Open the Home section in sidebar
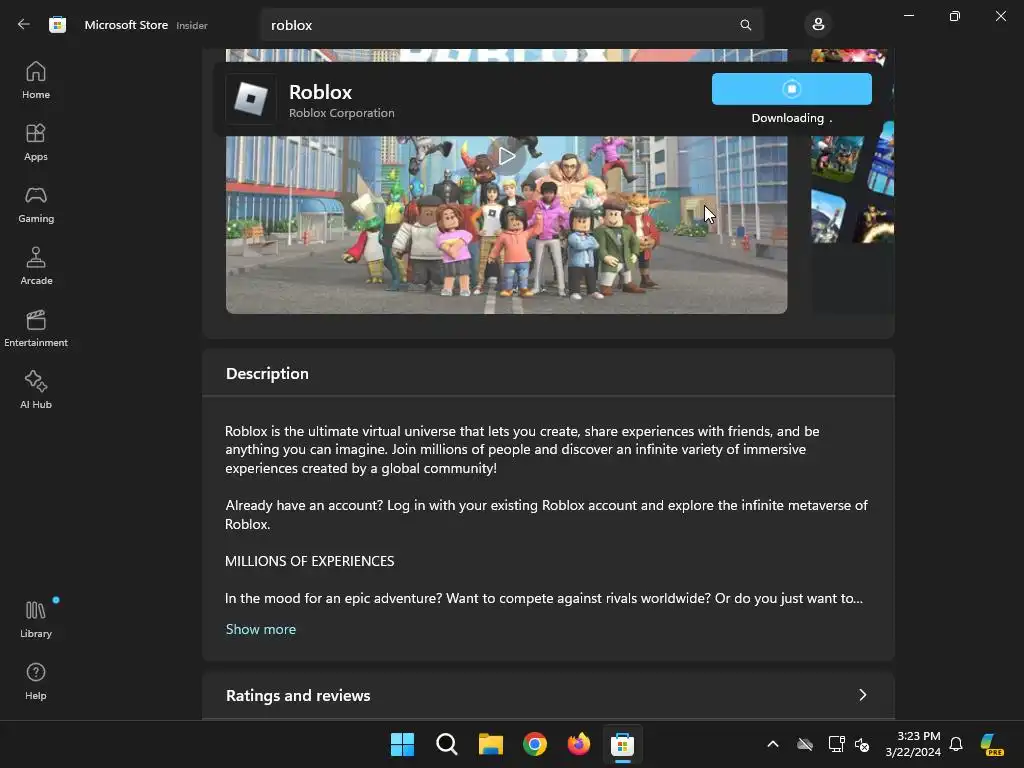 (x=36, y=80)
